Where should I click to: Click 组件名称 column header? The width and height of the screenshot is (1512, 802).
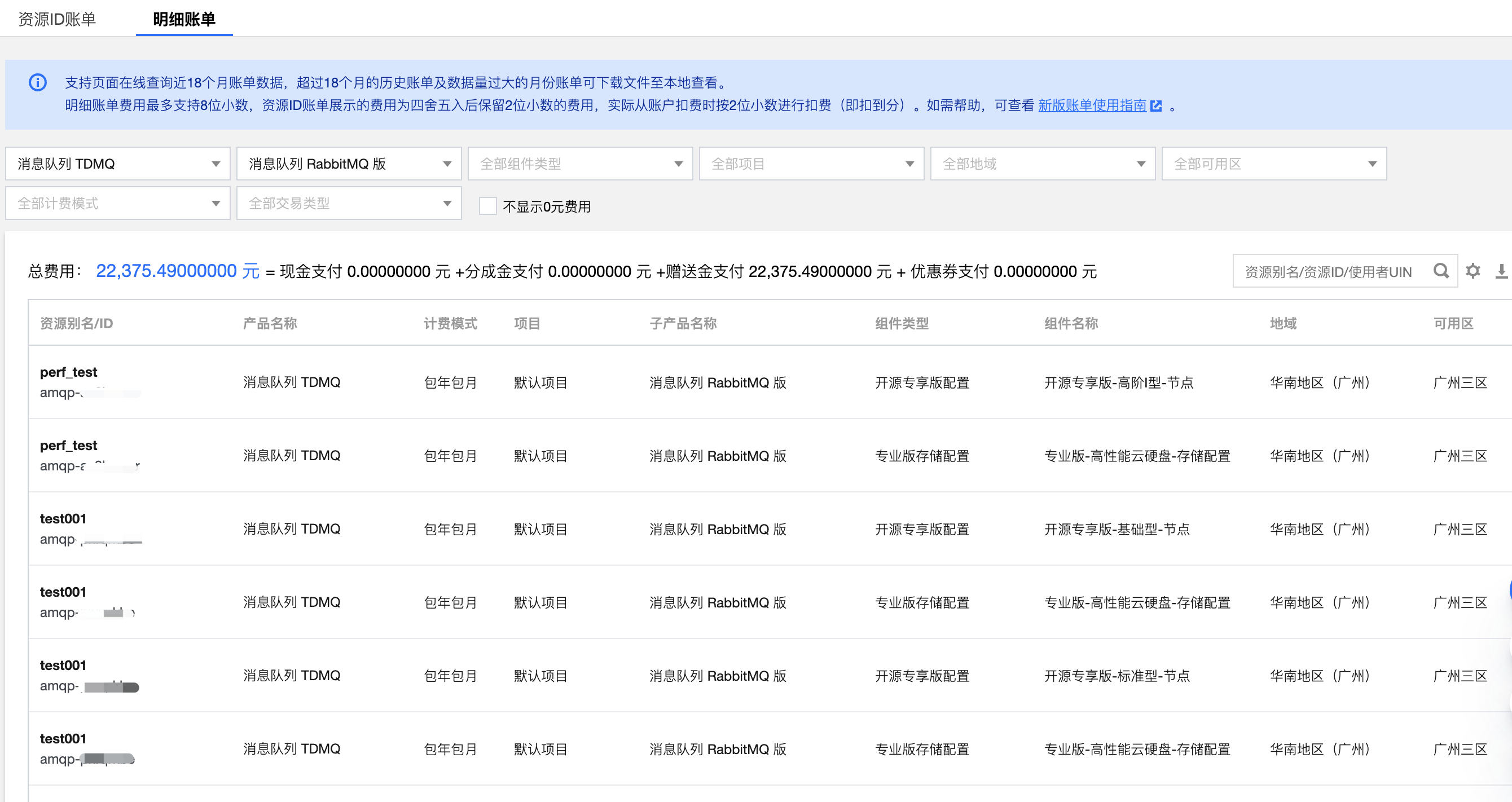click(x=1071, y=323)
